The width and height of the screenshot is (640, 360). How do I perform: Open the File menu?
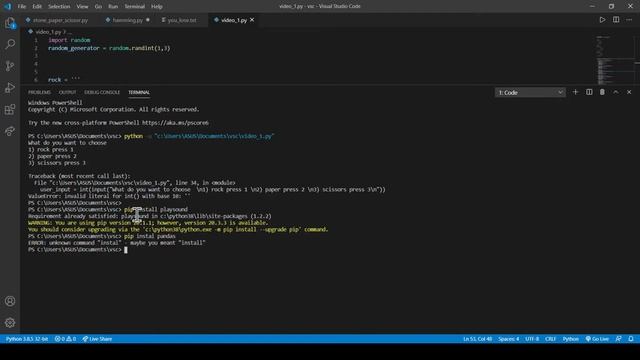pyautogui.click(x=22, y=6)
